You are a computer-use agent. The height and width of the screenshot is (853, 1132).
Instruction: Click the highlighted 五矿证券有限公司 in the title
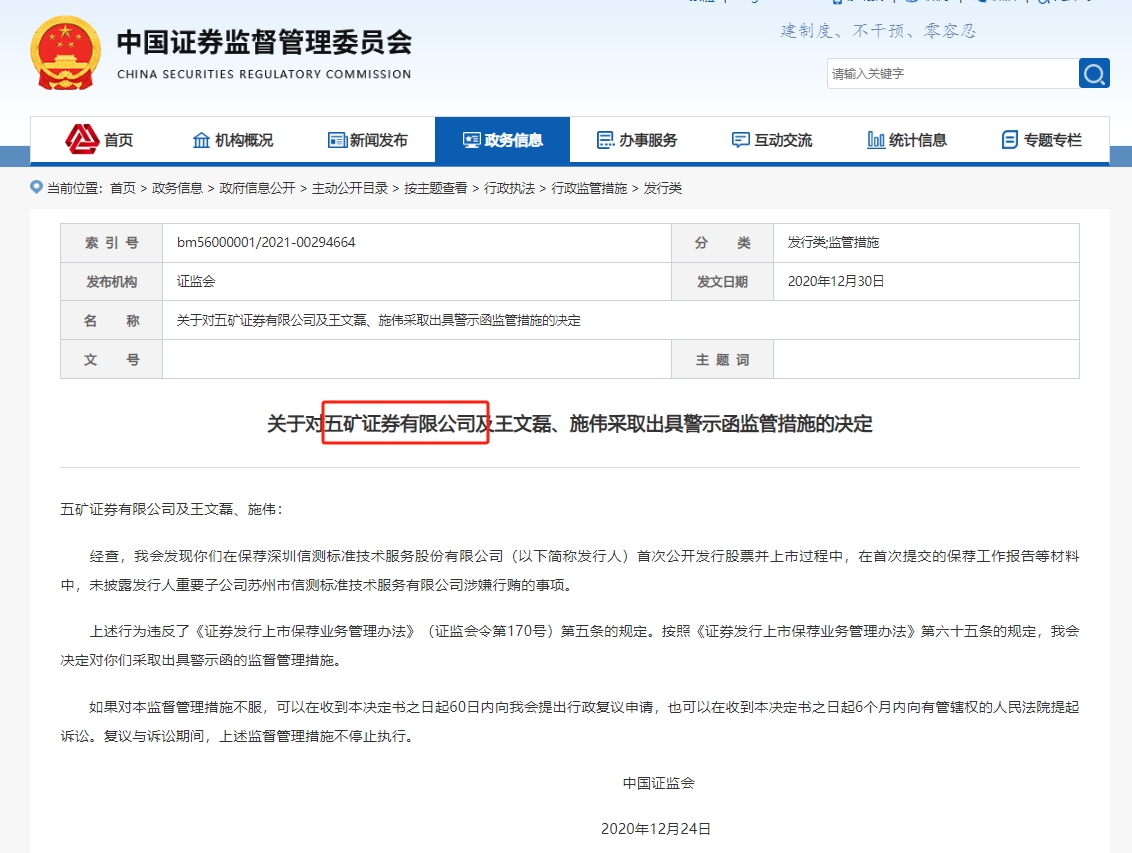pyautogui.click(x=405, y=425)
